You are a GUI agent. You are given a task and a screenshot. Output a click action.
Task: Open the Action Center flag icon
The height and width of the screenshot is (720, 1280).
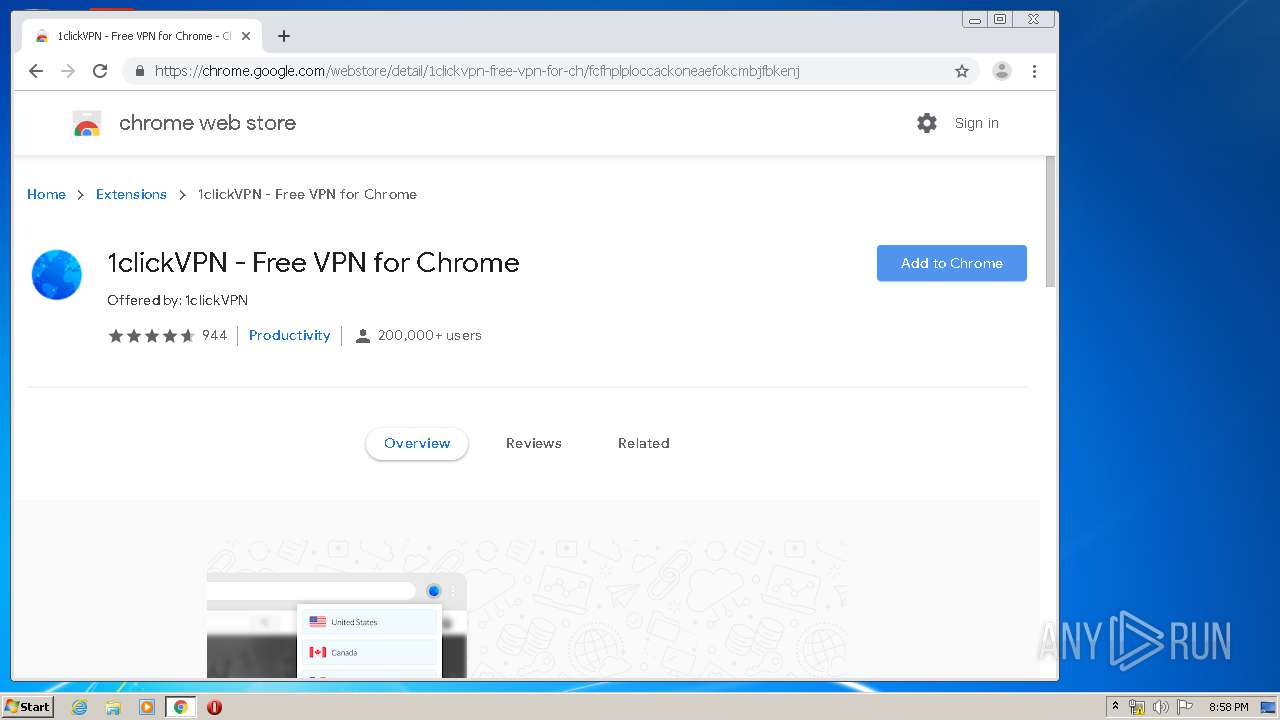point(1185,707)
